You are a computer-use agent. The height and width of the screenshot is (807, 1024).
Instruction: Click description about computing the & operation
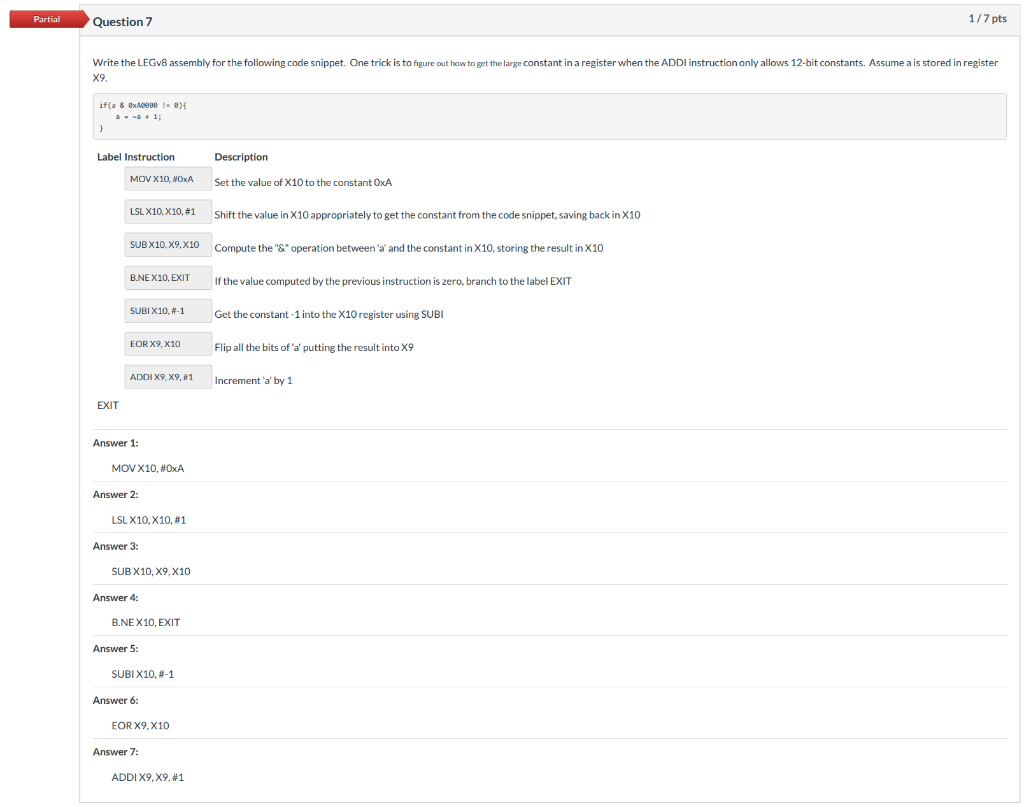409,248
